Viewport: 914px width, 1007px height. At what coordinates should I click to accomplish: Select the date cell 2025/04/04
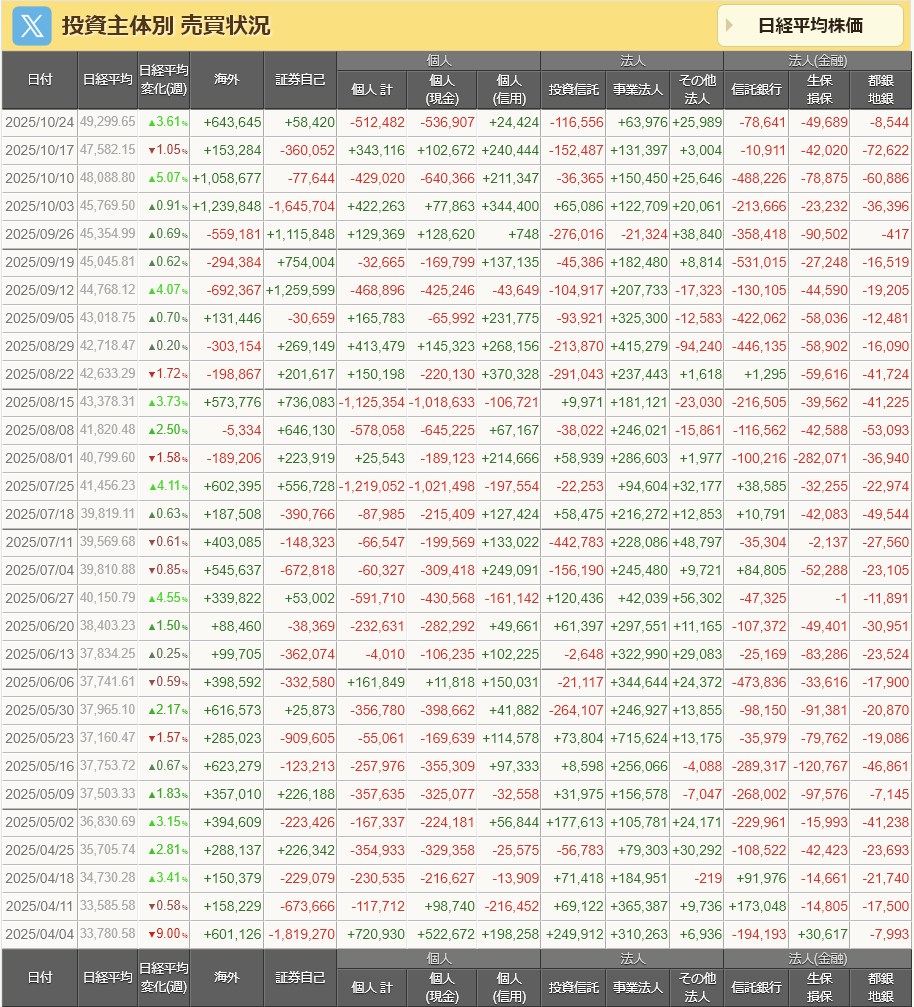click(40, 934)
